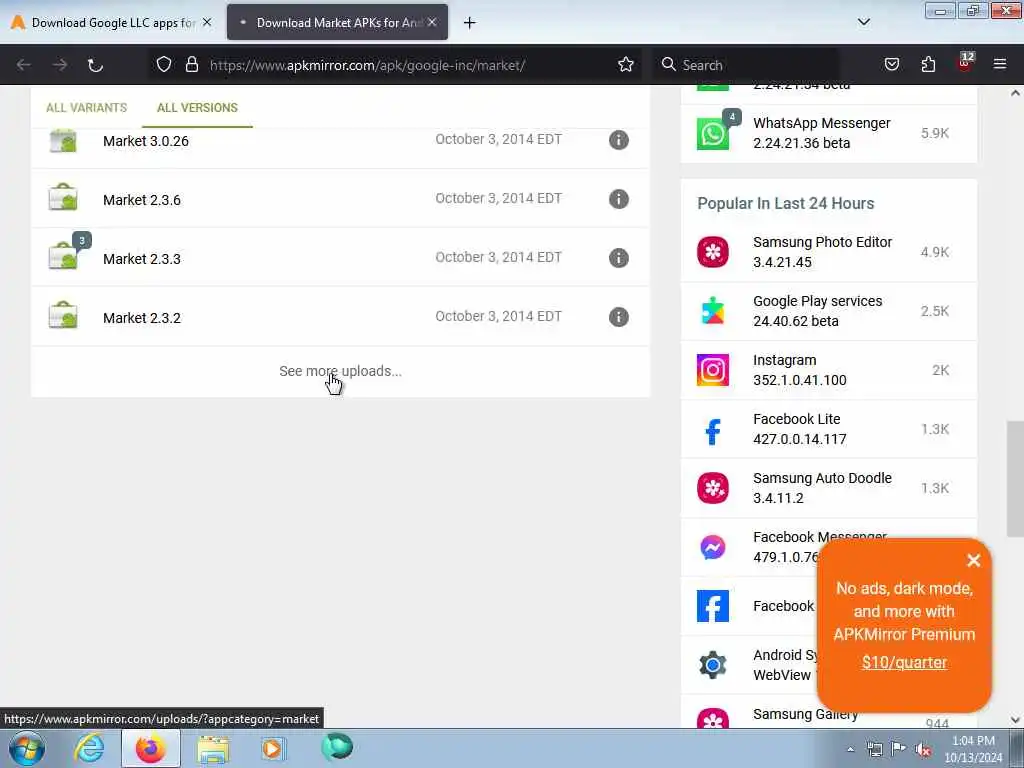
Task: Open info for Market 2.3.3
Action: click(618, 258)
